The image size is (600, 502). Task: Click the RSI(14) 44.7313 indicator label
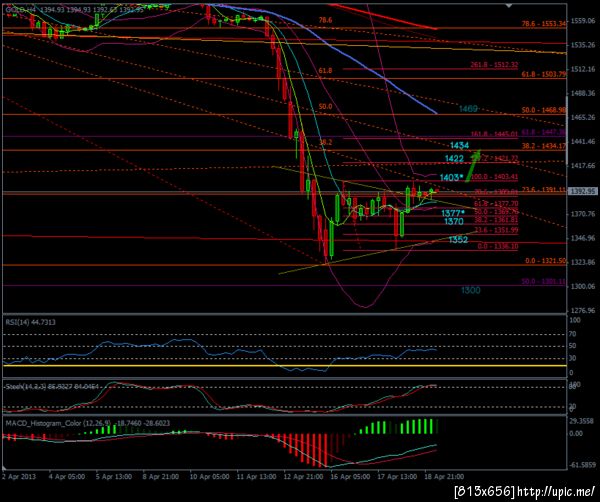(x=30, y=322)
